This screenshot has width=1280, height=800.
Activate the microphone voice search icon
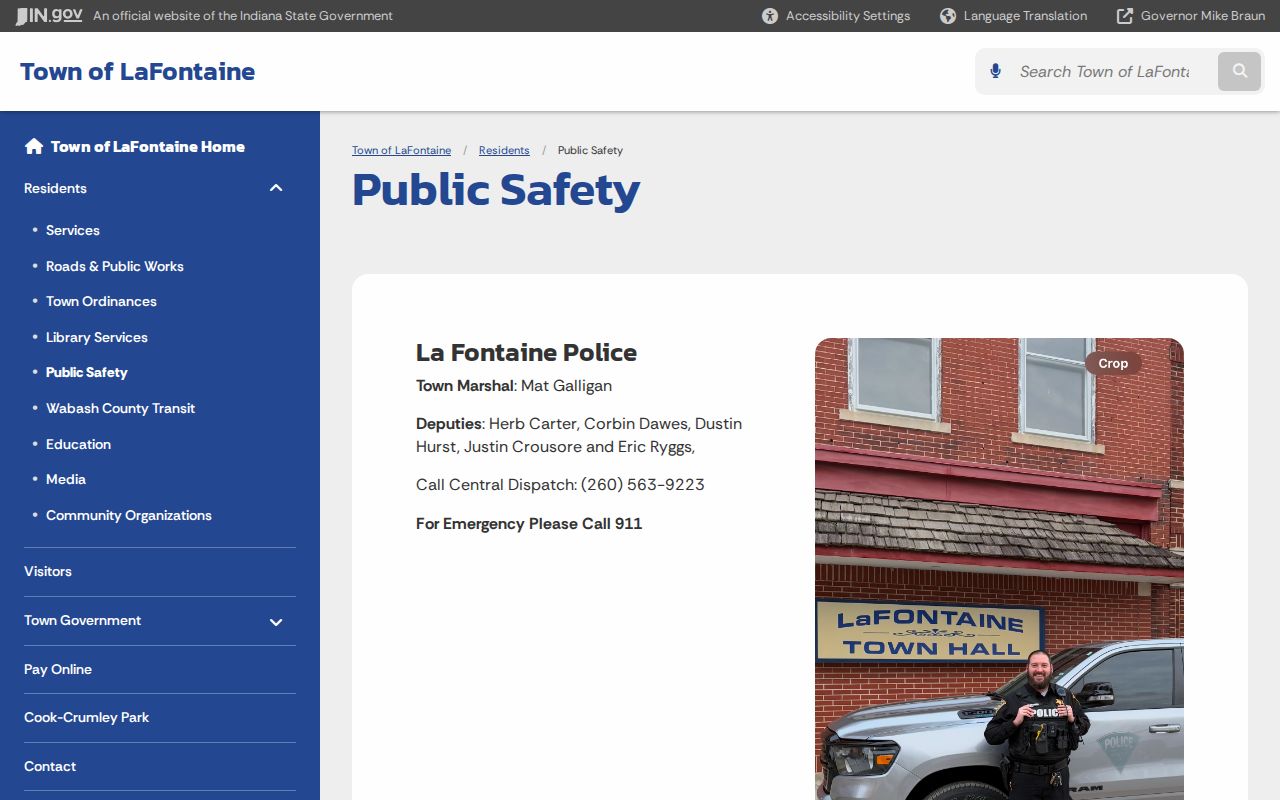[x=995, y=71]
